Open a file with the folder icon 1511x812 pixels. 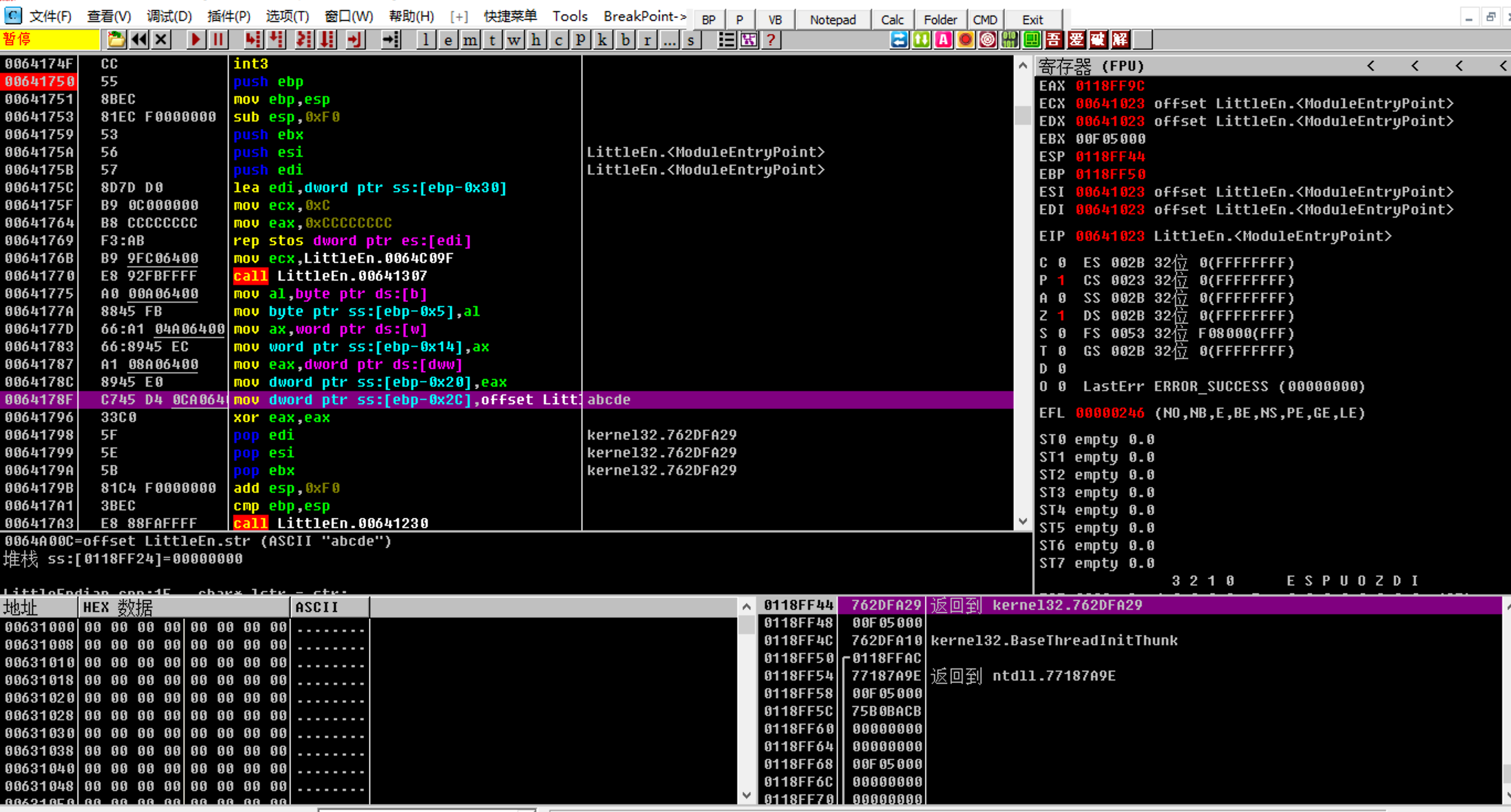click(116, 40)
